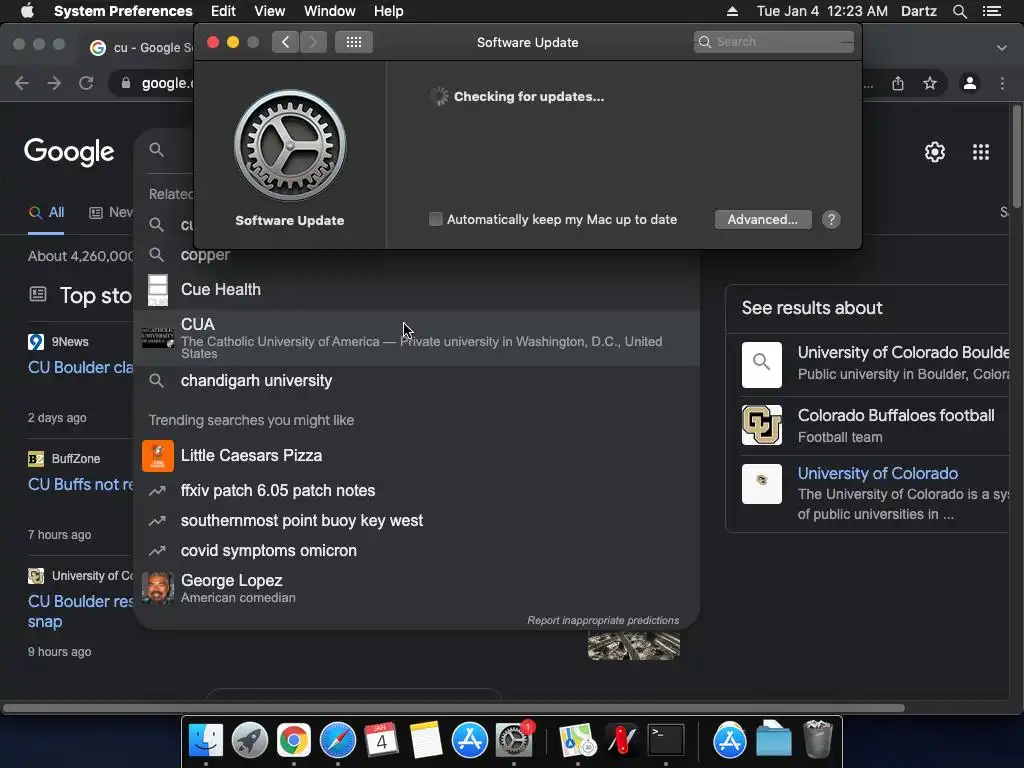Open the View menu
The width and height of the screenshot is (1024, 768).
[270, 11]
